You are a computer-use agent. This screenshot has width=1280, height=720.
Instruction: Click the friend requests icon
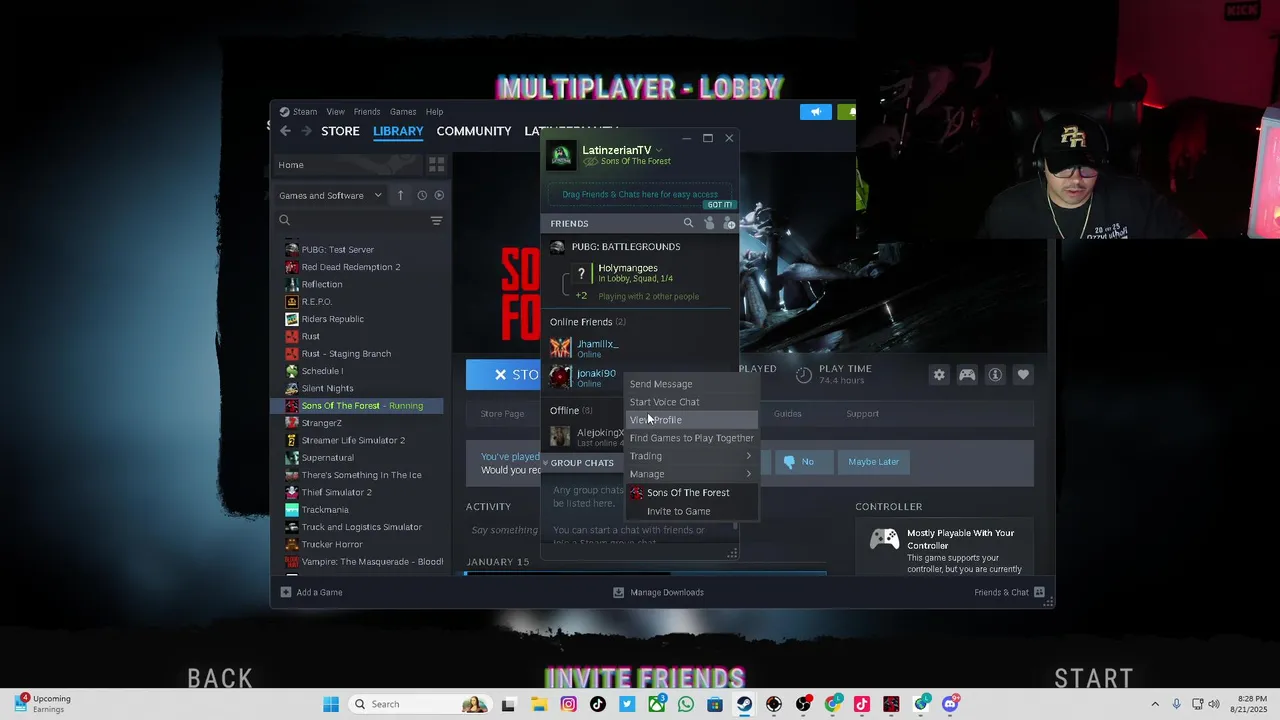click(709, 223)
